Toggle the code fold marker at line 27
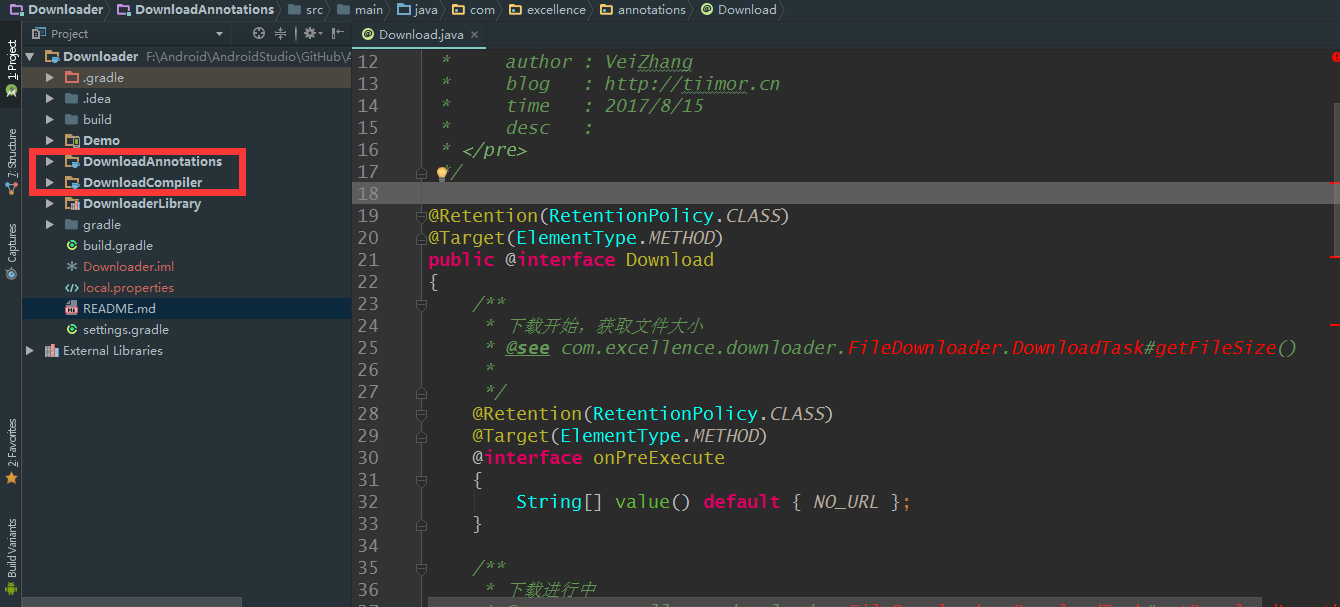1340x607 pixels. click(421, 392)
